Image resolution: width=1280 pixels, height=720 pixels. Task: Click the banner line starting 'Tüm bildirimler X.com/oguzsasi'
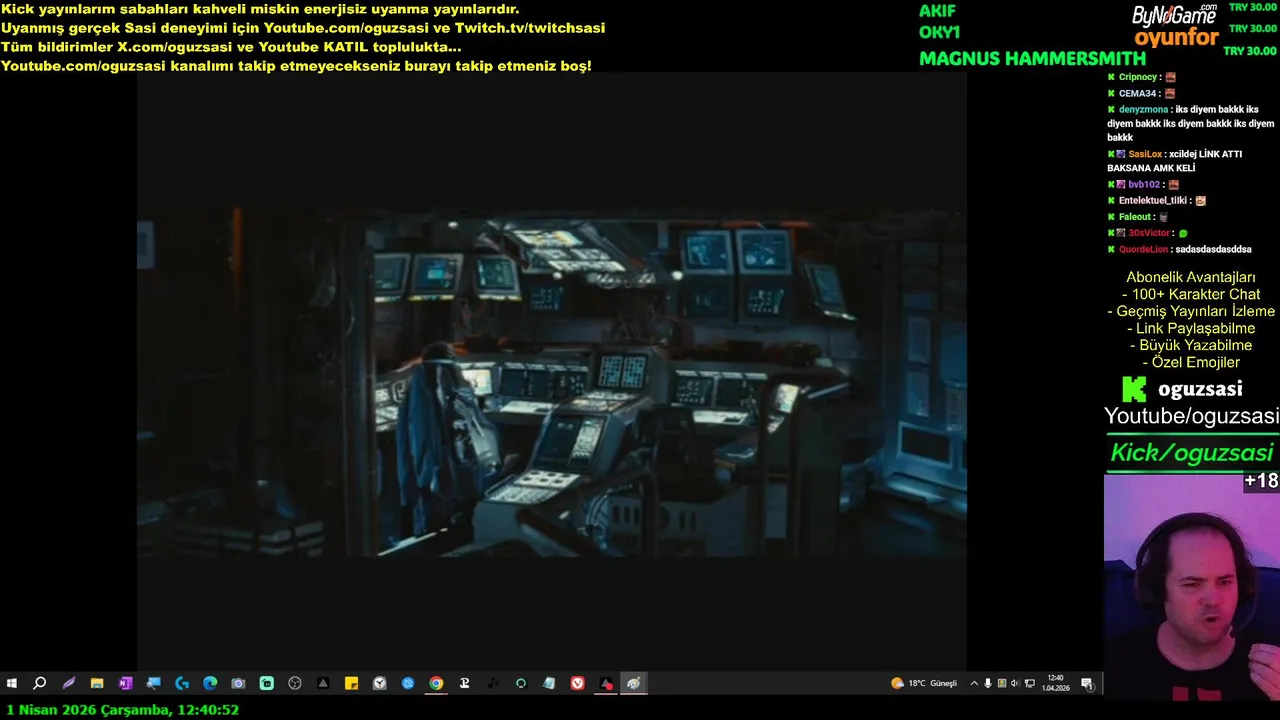point(231,47)
